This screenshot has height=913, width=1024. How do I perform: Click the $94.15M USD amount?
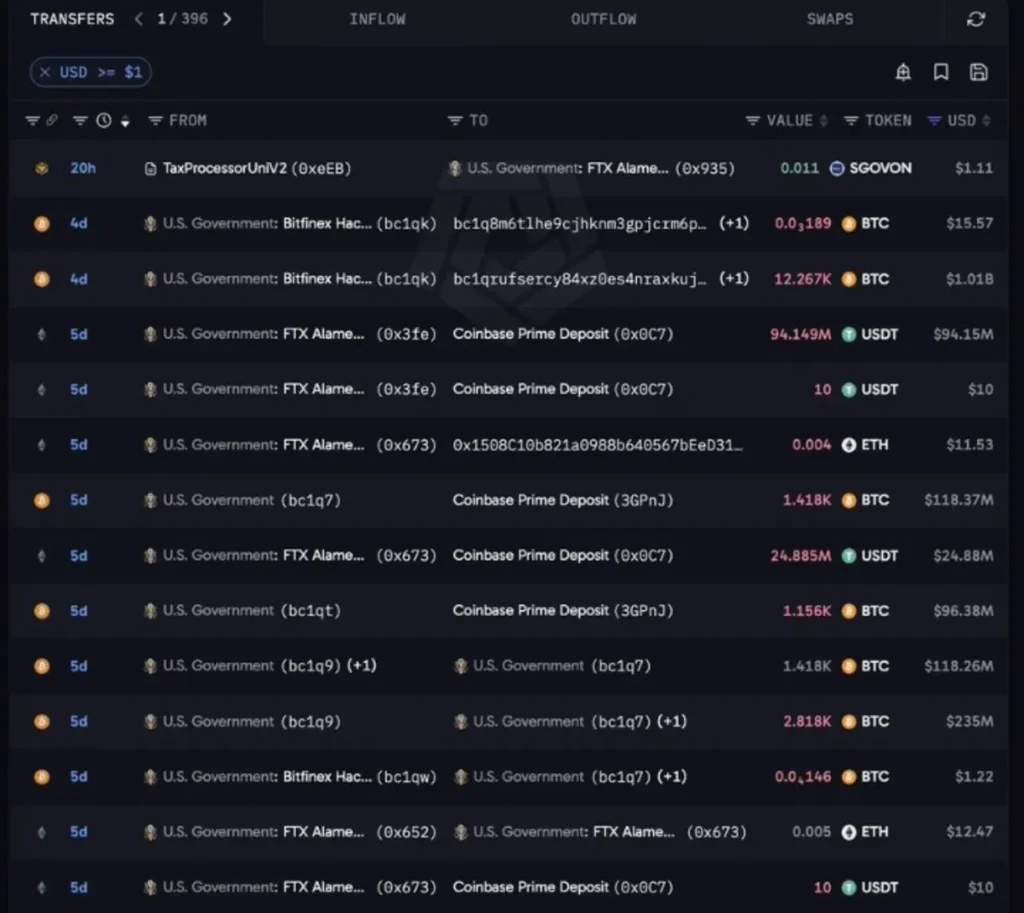tap(963, 334)
